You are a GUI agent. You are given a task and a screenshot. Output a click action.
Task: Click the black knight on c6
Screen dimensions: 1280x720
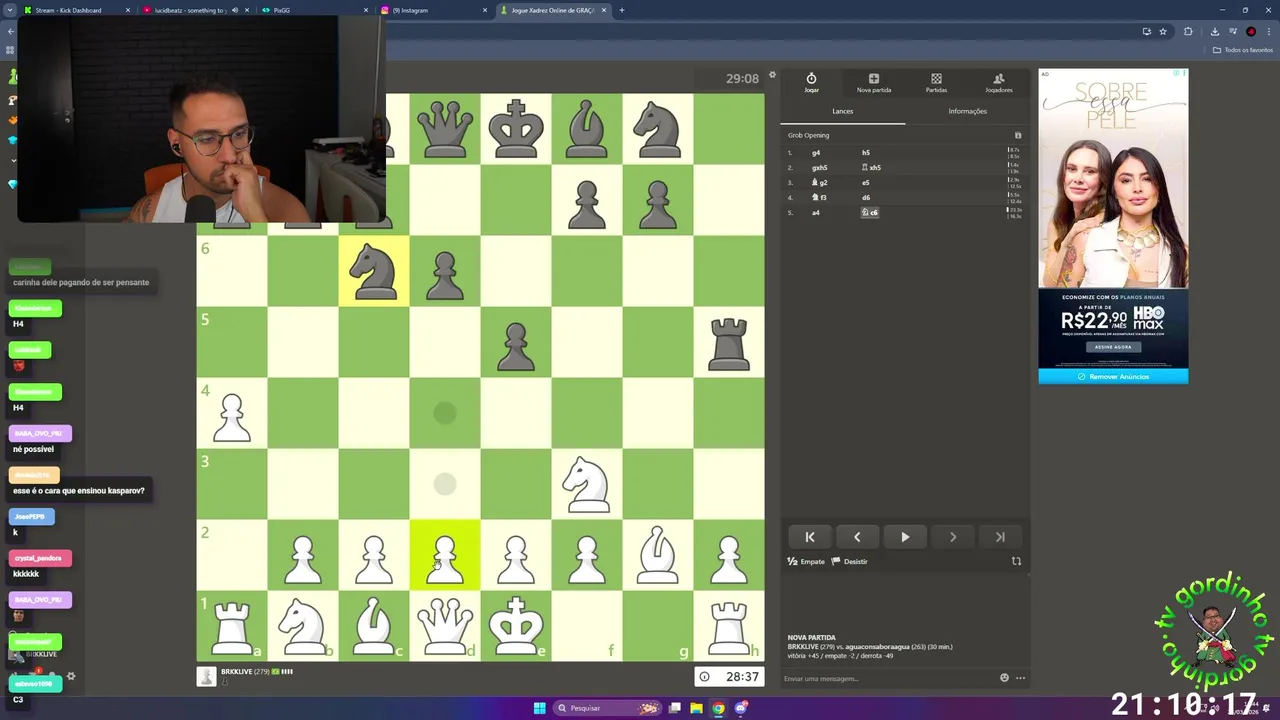point(374,271)
